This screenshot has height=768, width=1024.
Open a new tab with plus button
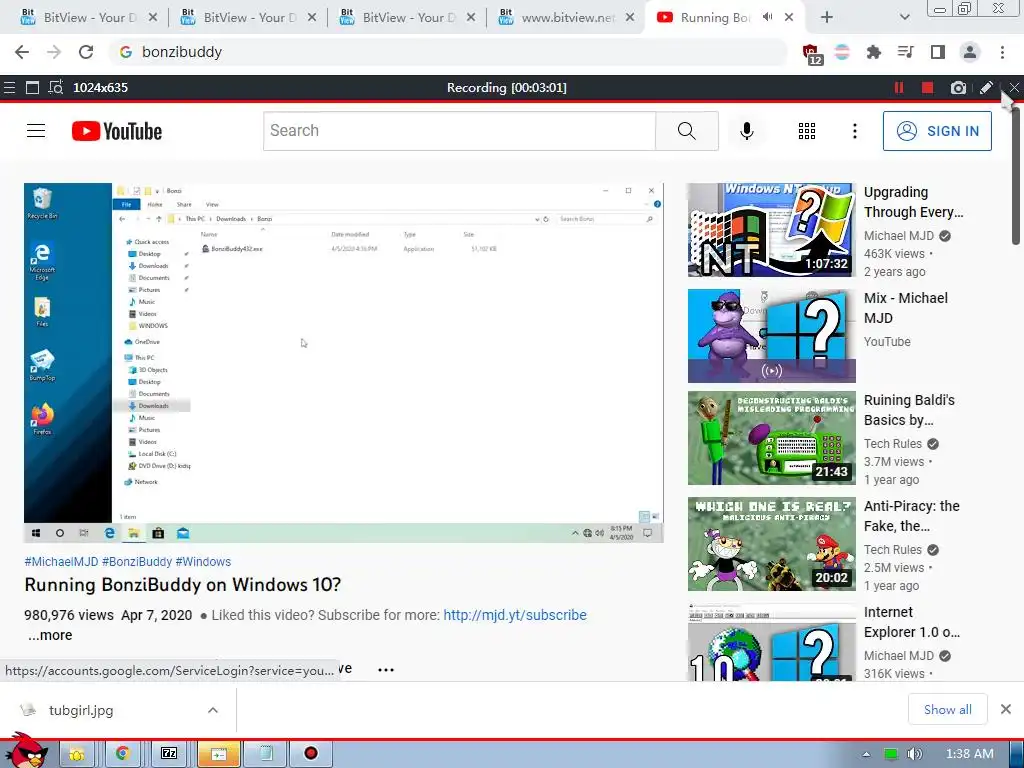tap(827, 18)
